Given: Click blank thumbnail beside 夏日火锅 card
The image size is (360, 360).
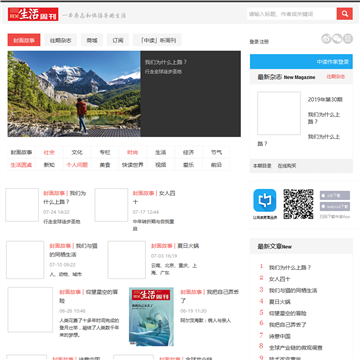Looking at the screenshot, I should click(127, 260).
